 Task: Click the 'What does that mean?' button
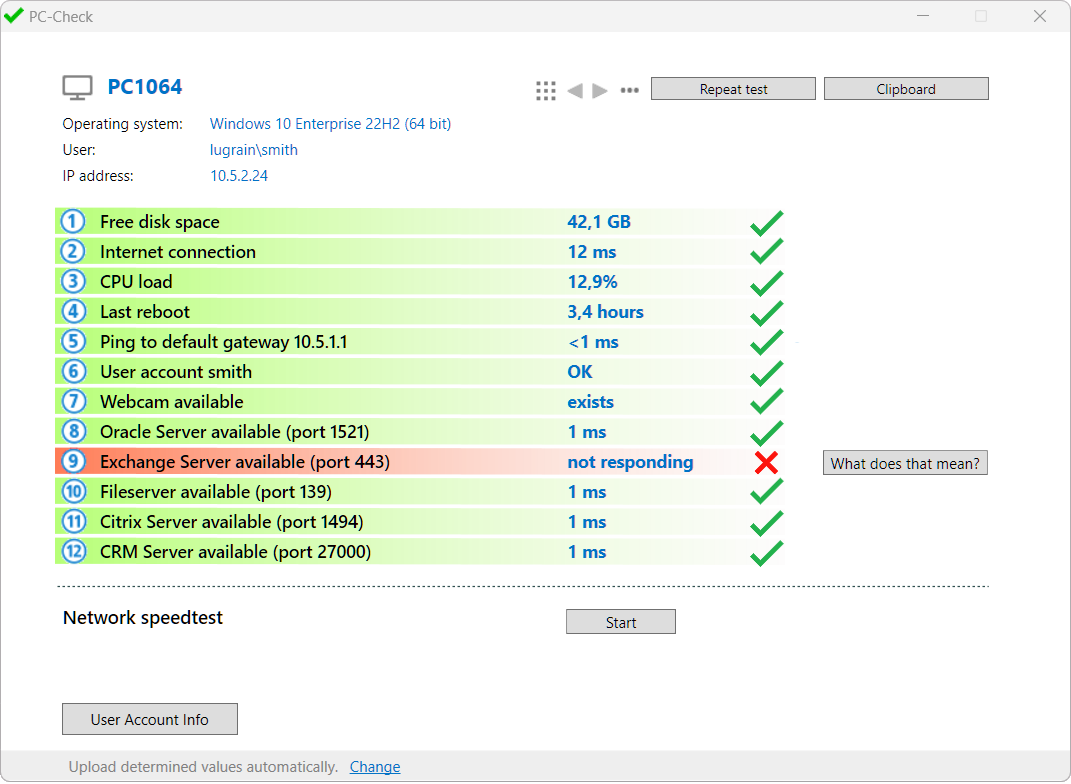(905, 463)
